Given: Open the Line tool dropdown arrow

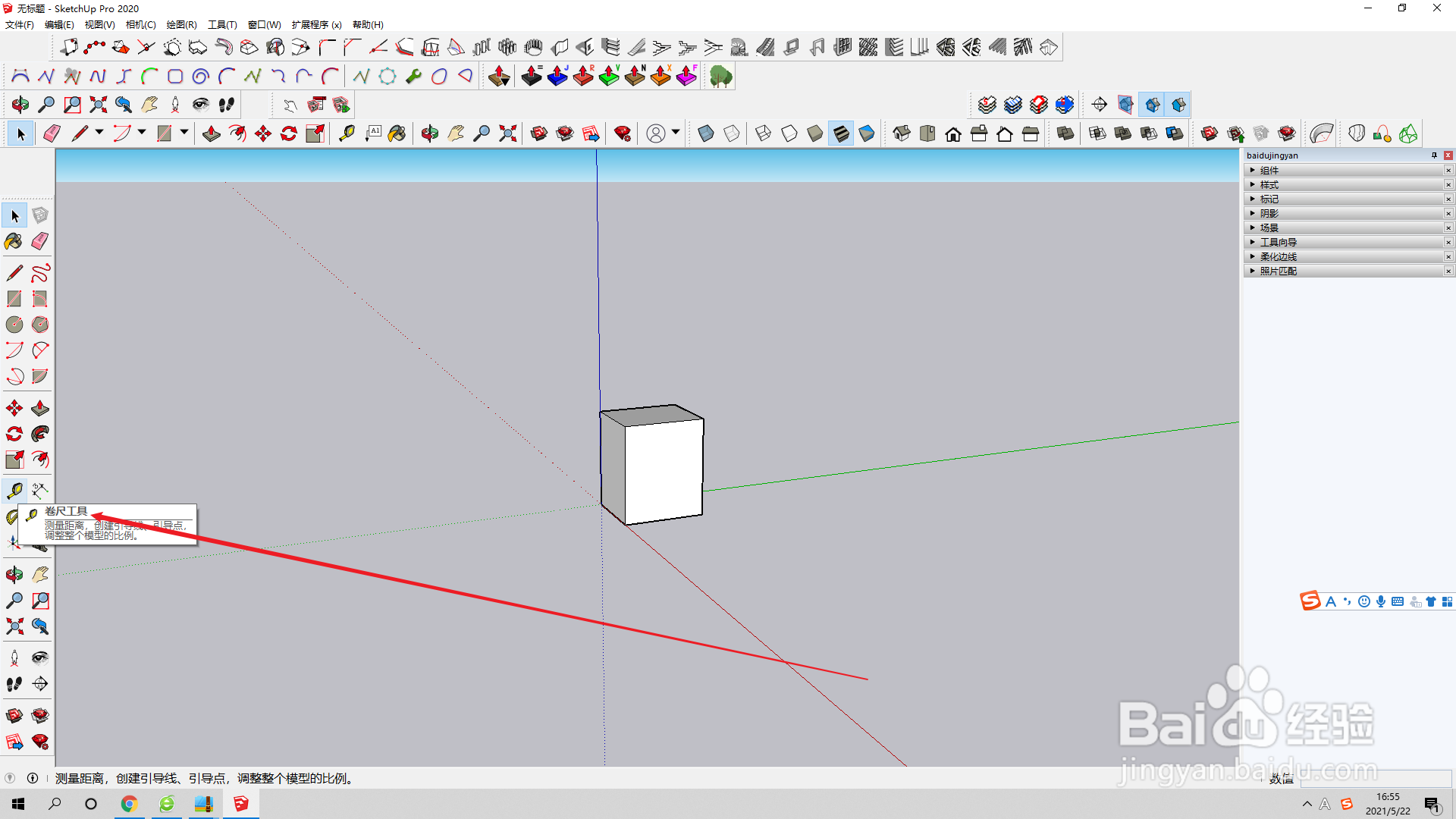Looking at the screenshot, I should pyautogui.click(x=99, y=133).
